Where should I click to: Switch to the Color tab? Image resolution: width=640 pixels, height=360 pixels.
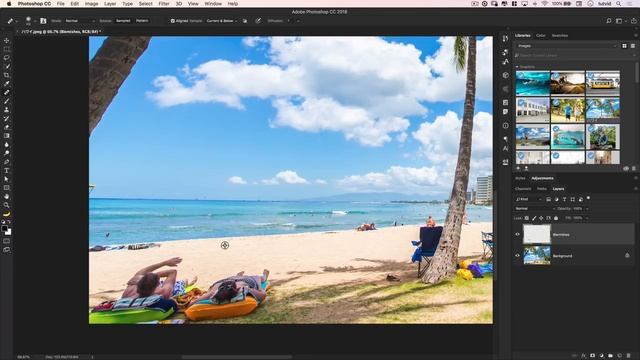pos(541,36)
